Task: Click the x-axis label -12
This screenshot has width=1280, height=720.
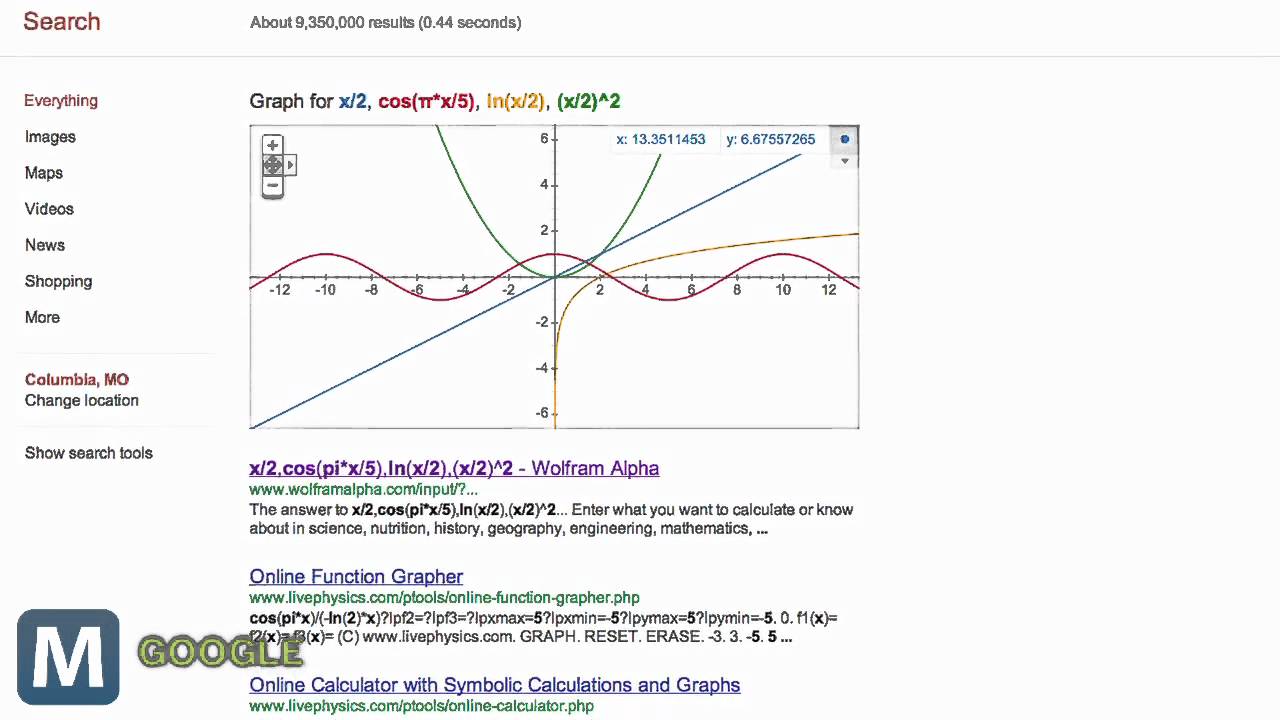Action: [280, 290]
